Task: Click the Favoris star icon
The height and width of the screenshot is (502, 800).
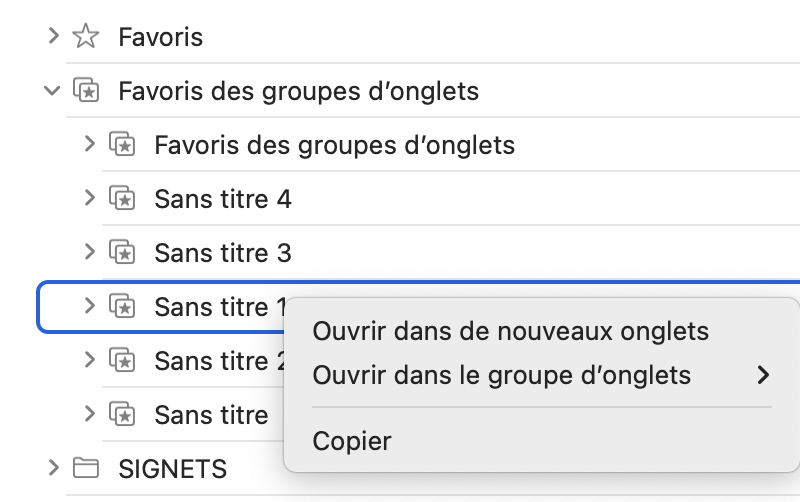Action: pos(86,38)
